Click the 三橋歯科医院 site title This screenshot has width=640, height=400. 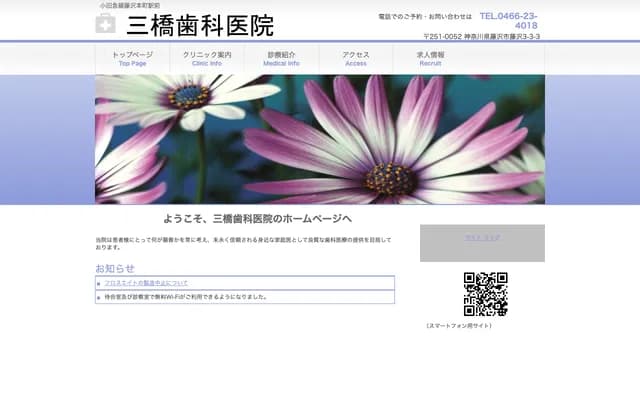click(x=200, y=26)
